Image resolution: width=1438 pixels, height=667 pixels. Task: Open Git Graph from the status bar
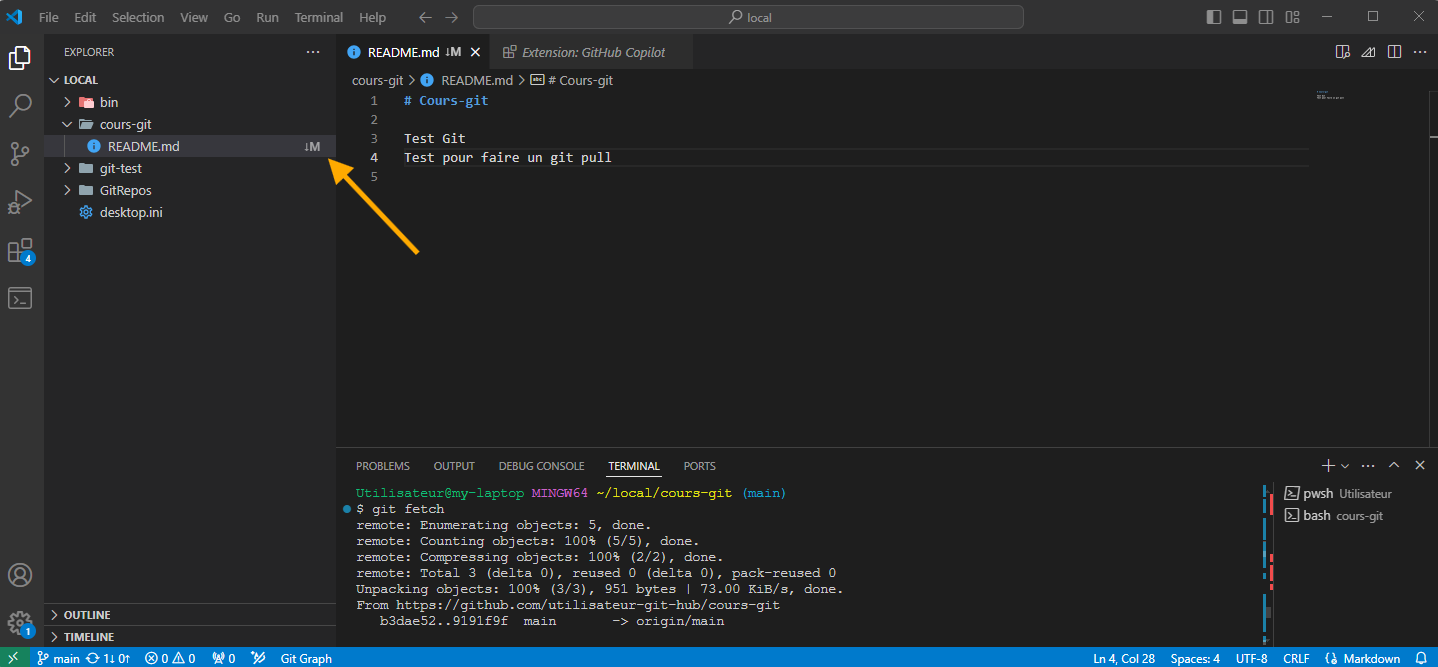[304, 658]
